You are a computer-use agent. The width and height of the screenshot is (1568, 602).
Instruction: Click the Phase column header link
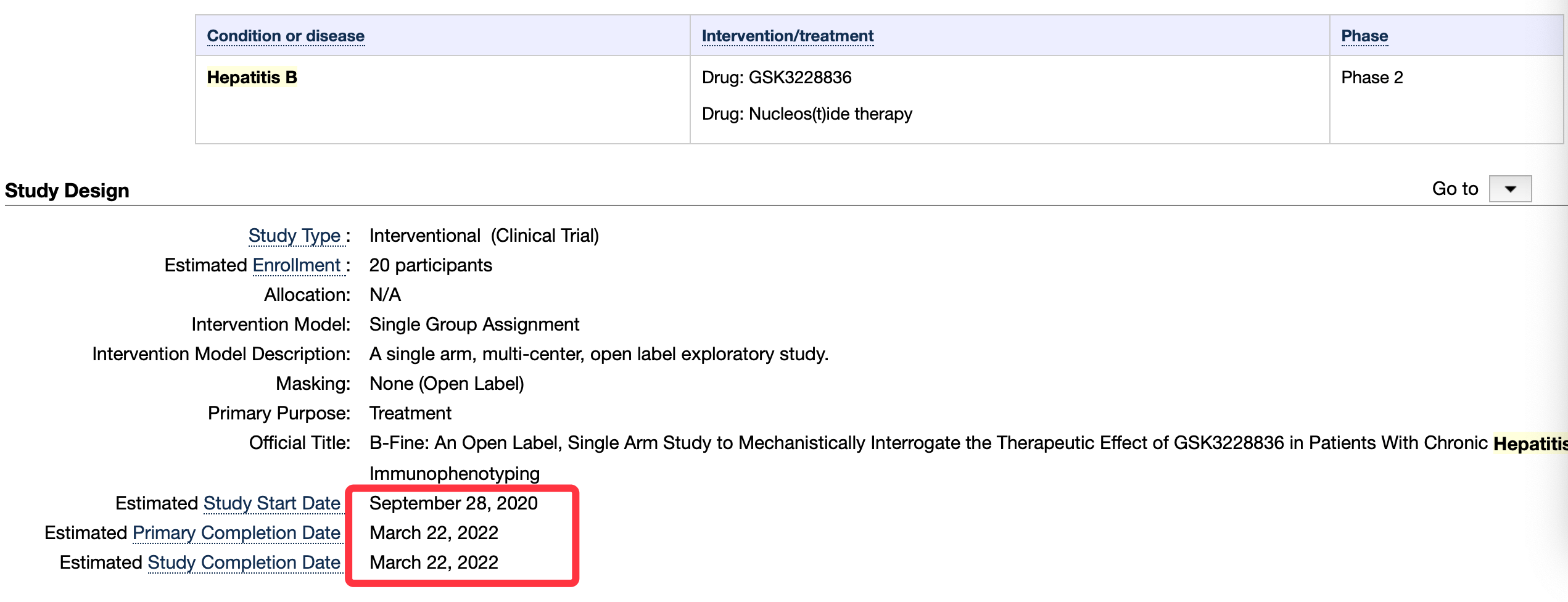[x=1364, y=36]
